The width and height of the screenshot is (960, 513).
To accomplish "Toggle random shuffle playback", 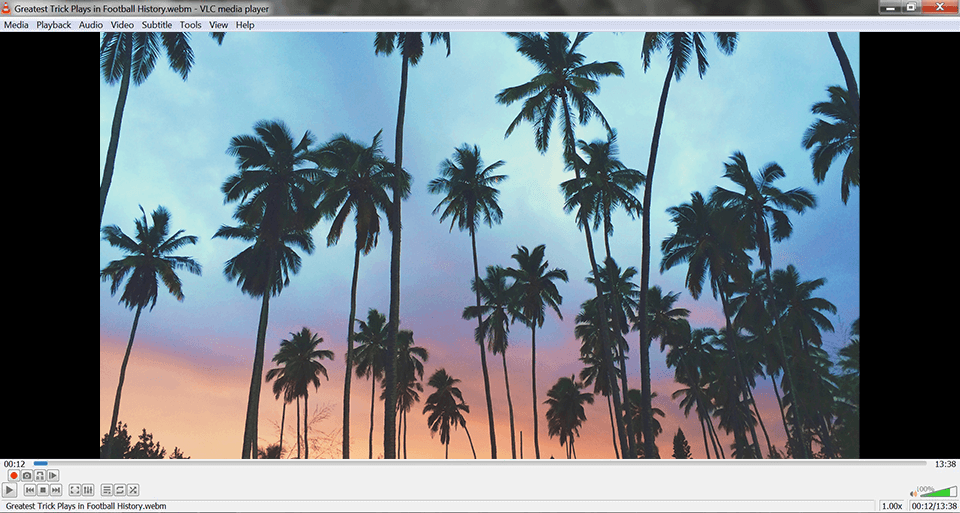I will (133, 490).
